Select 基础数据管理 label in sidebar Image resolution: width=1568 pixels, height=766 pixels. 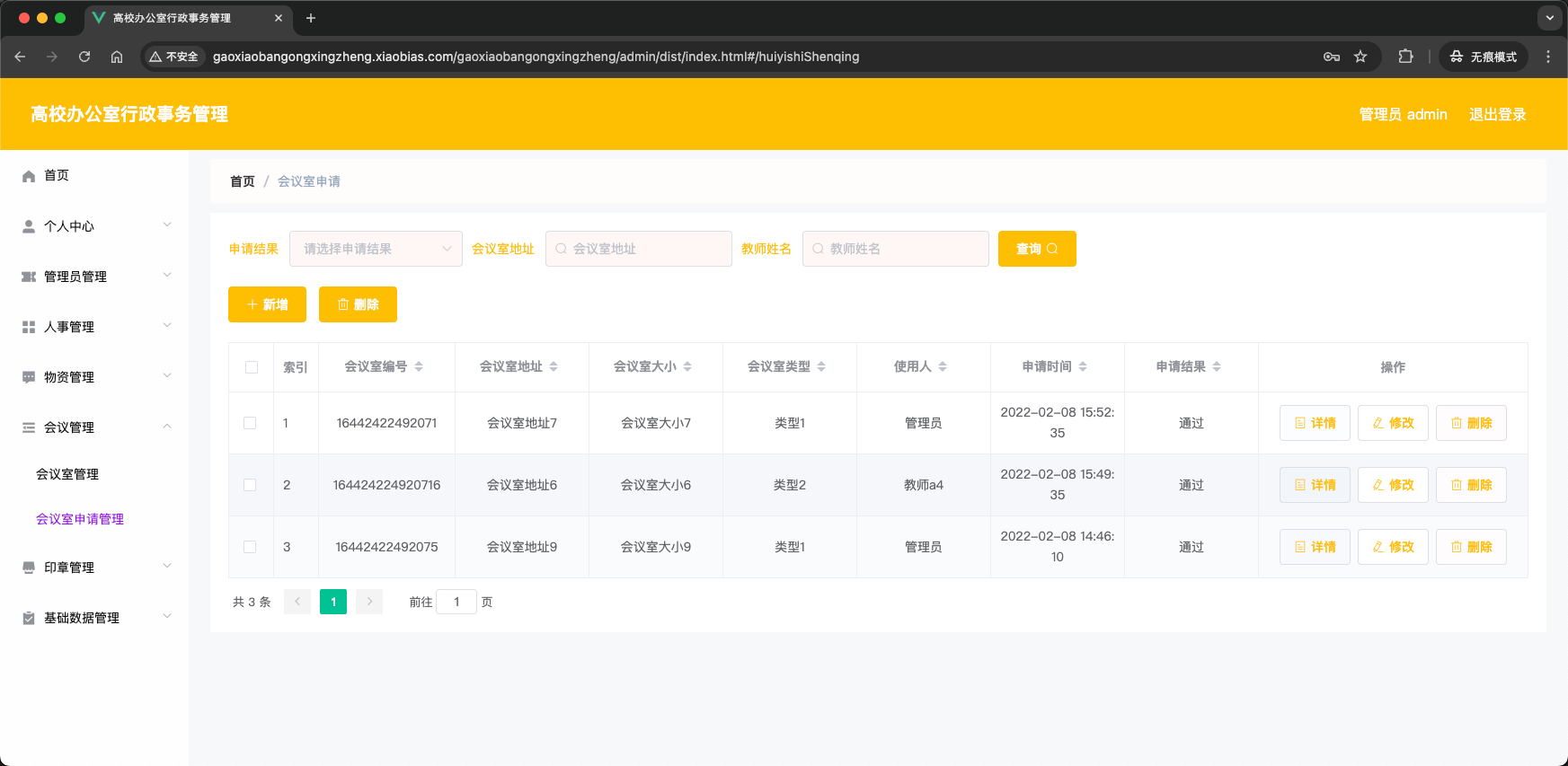click(82, 618)
